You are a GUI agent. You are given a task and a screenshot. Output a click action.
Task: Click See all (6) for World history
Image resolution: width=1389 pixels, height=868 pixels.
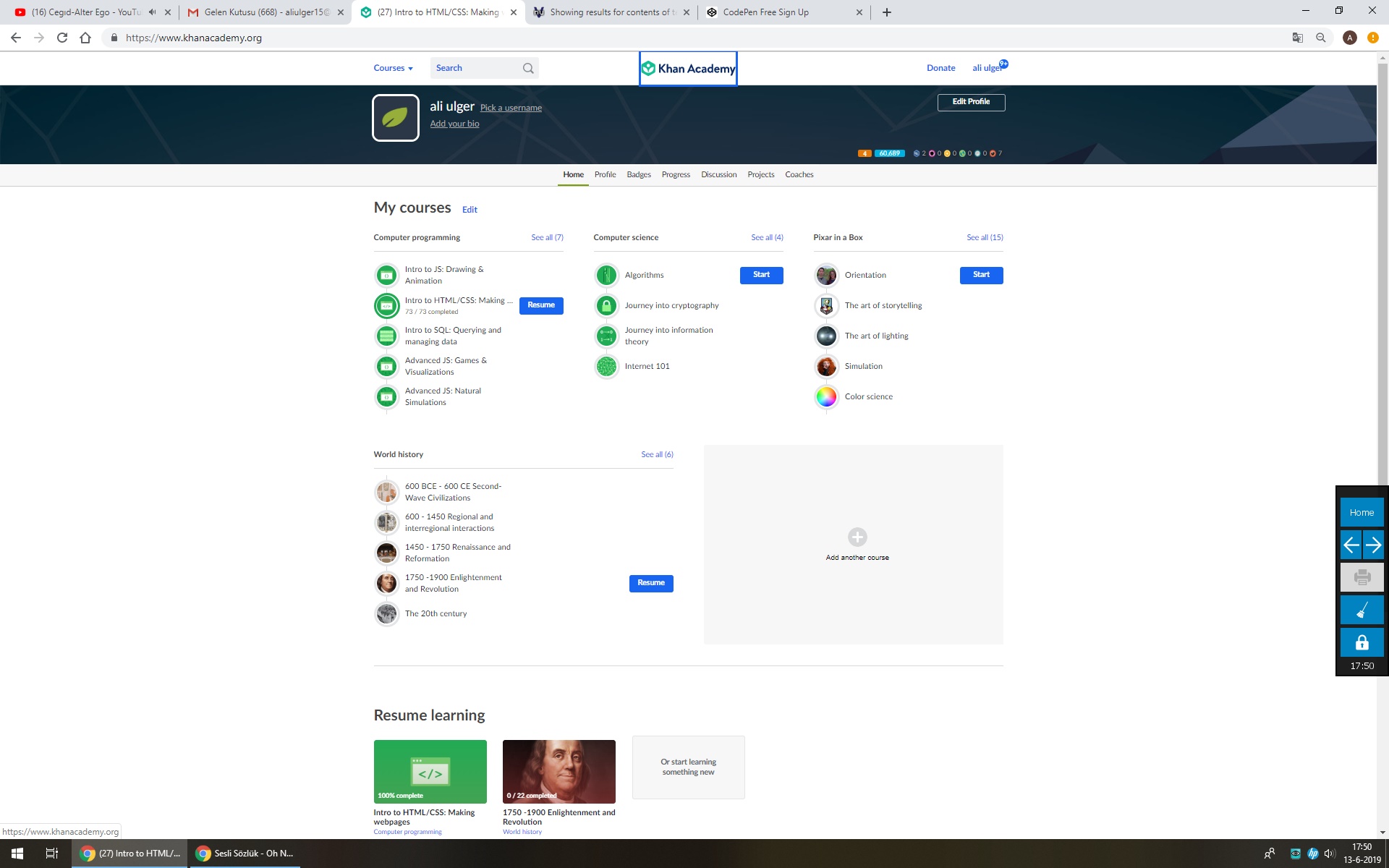(x=657, y=454)
